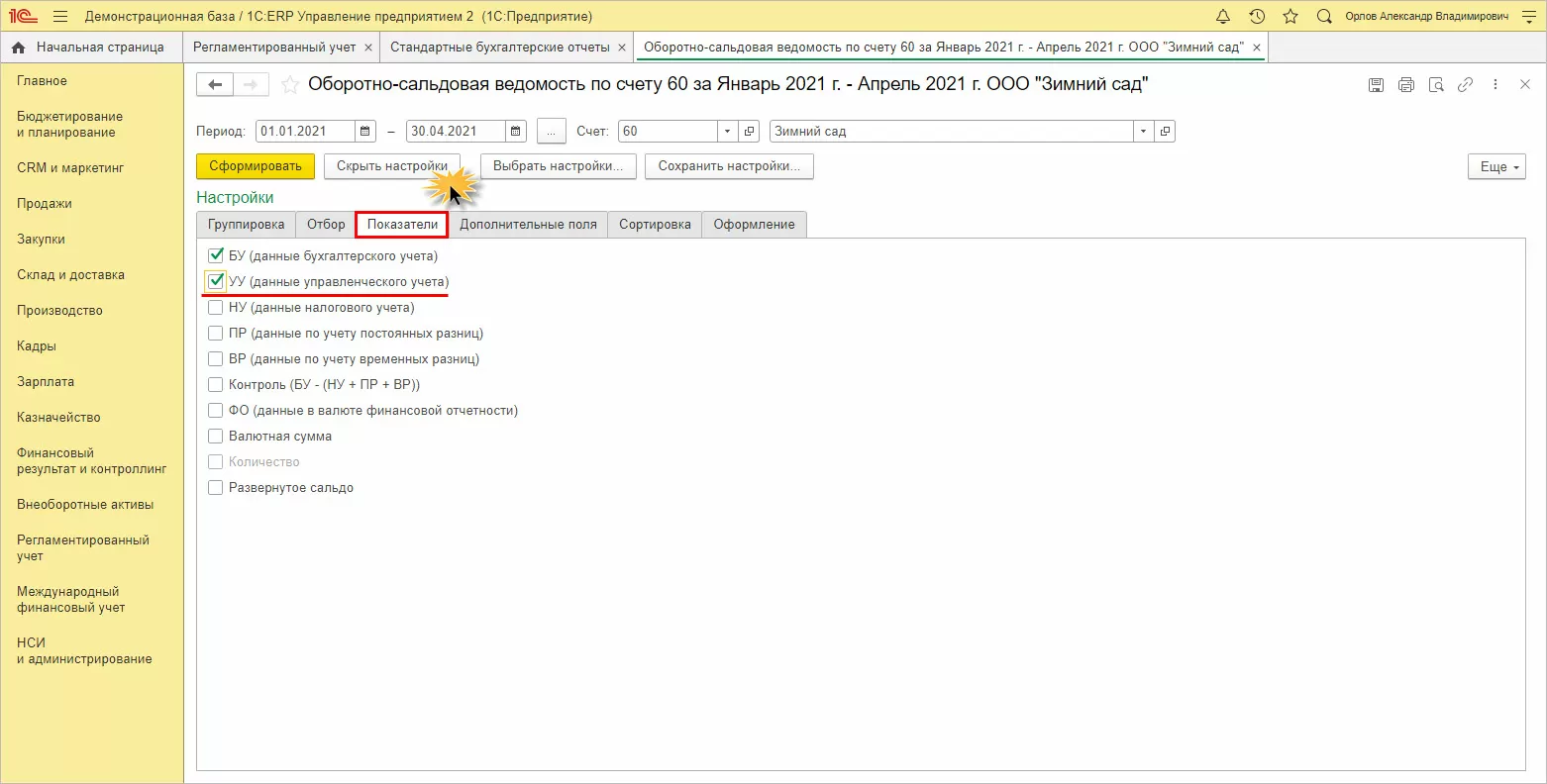Open service settings icon beside user name
The width and height of the screenshot is (1547, 784).
tap(1527, 17)
